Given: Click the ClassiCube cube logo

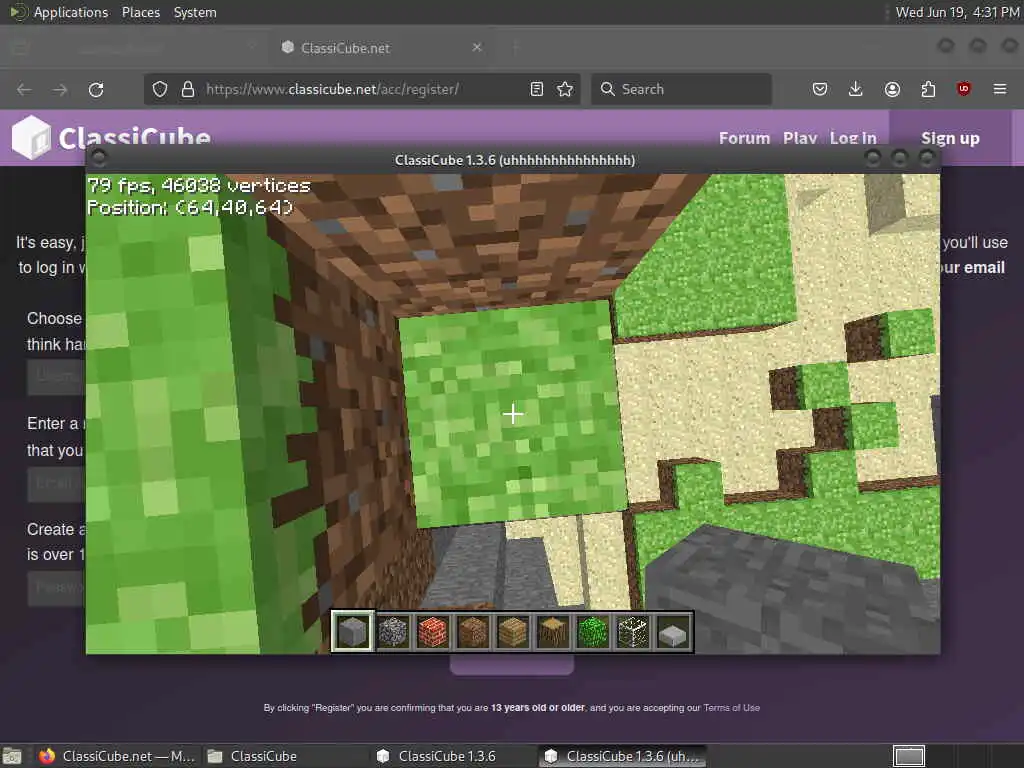Looking at the screenshot, I should (31, 138).
